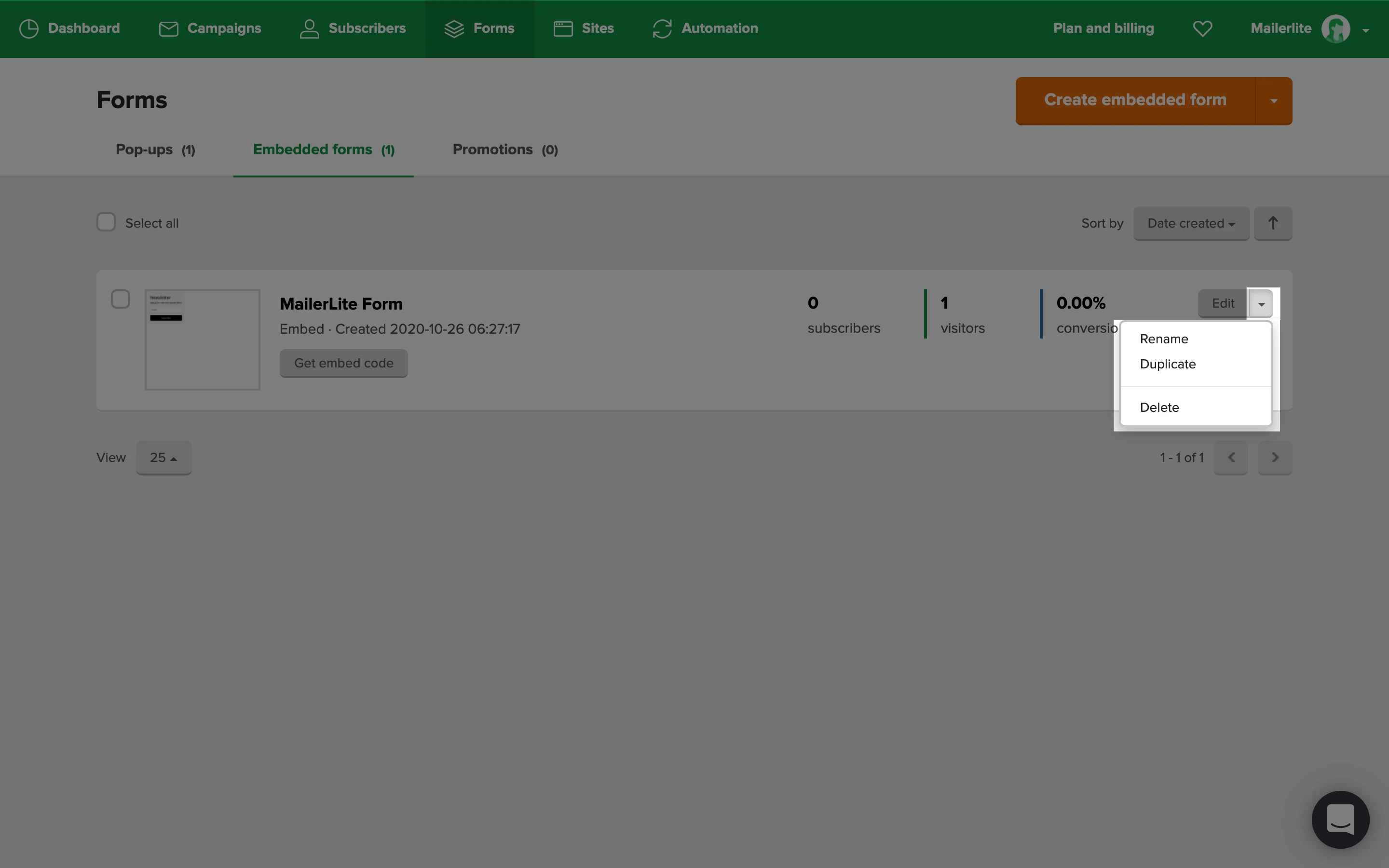1389x868 pixels.
Task: Switch to the Pop-ups tab
Action: [x=155, y=150]
